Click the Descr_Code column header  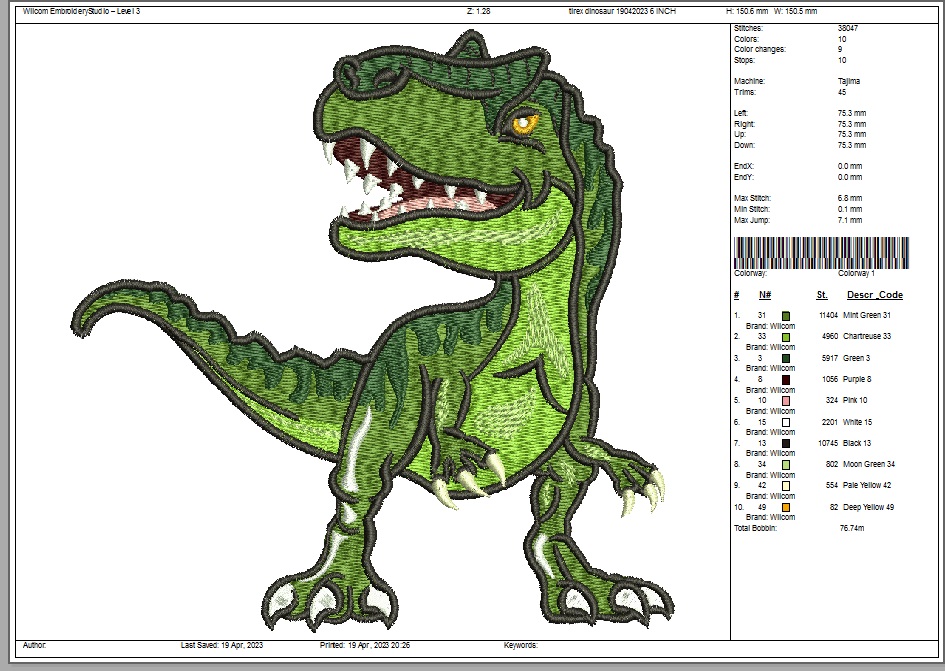(874, 295)
